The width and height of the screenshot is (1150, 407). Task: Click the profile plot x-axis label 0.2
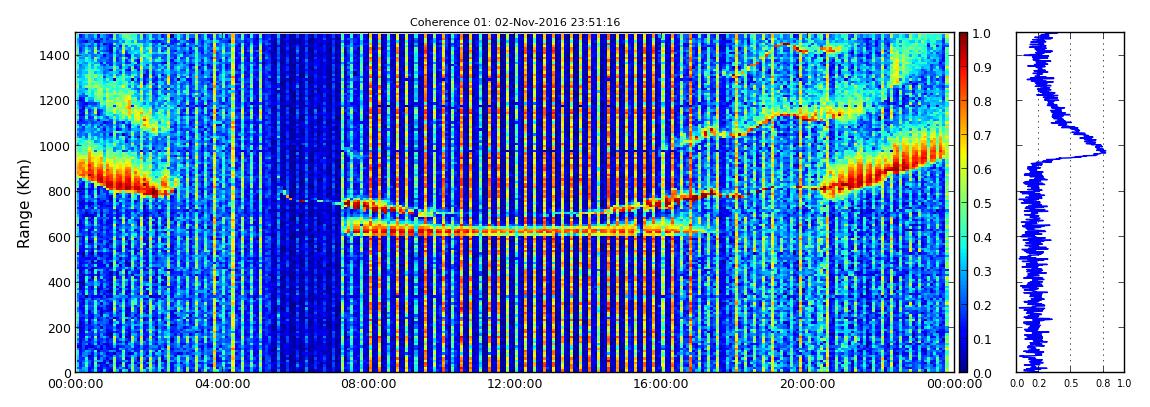[x=1039, y=383]
